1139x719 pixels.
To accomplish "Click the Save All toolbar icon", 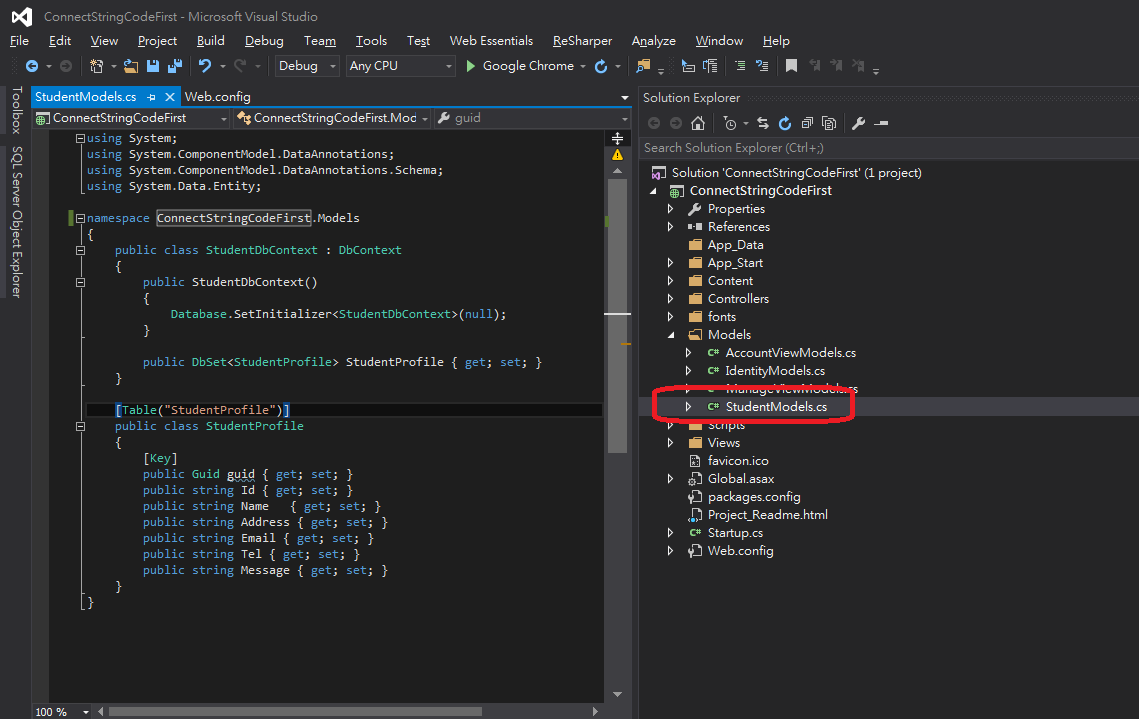I will click(174, 66).
